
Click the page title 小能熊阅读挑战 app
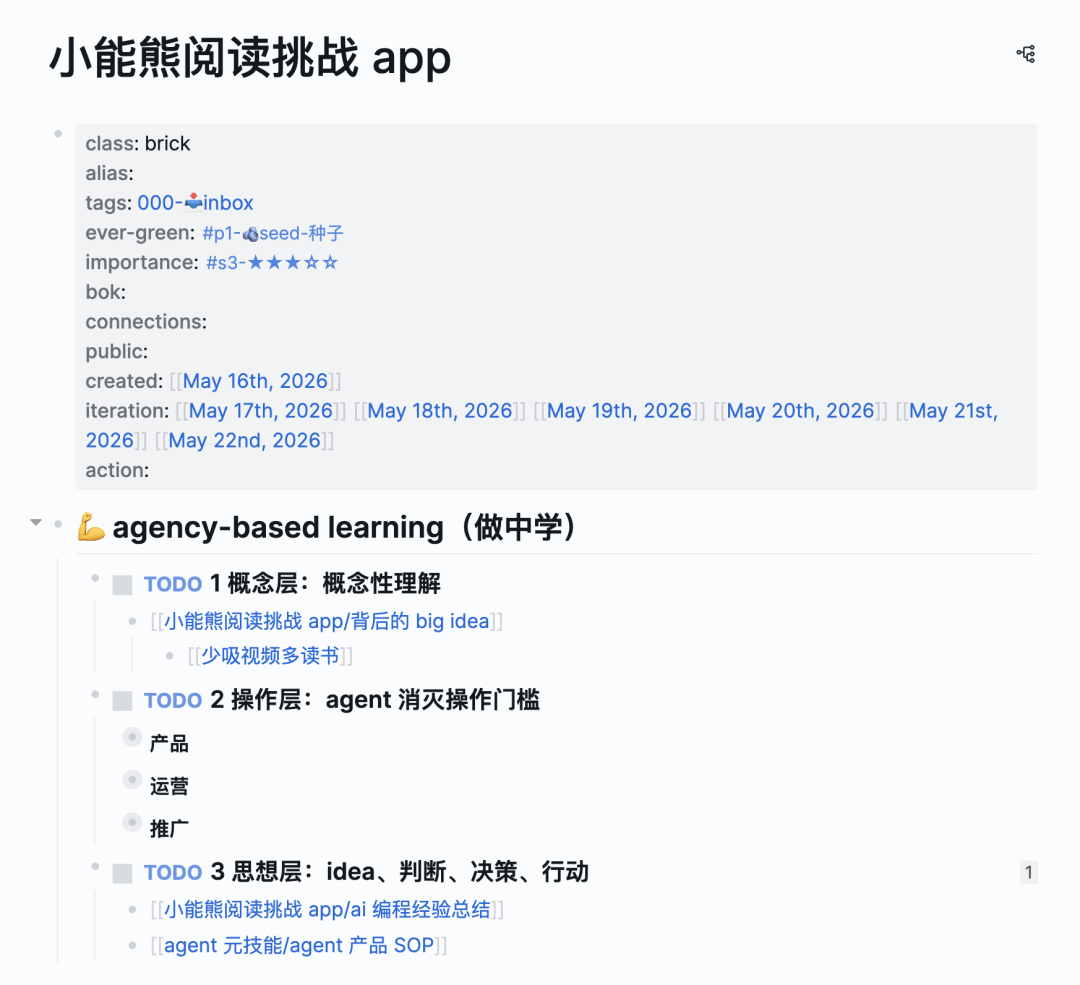click(x=250, y=58)
